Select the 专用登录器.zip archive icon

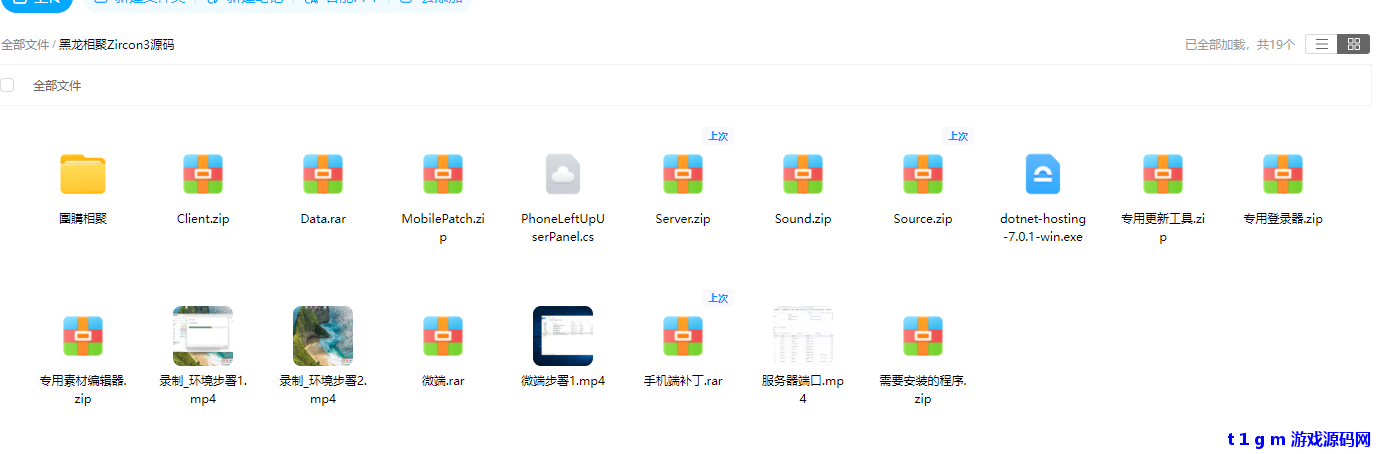pos(1283,174)
